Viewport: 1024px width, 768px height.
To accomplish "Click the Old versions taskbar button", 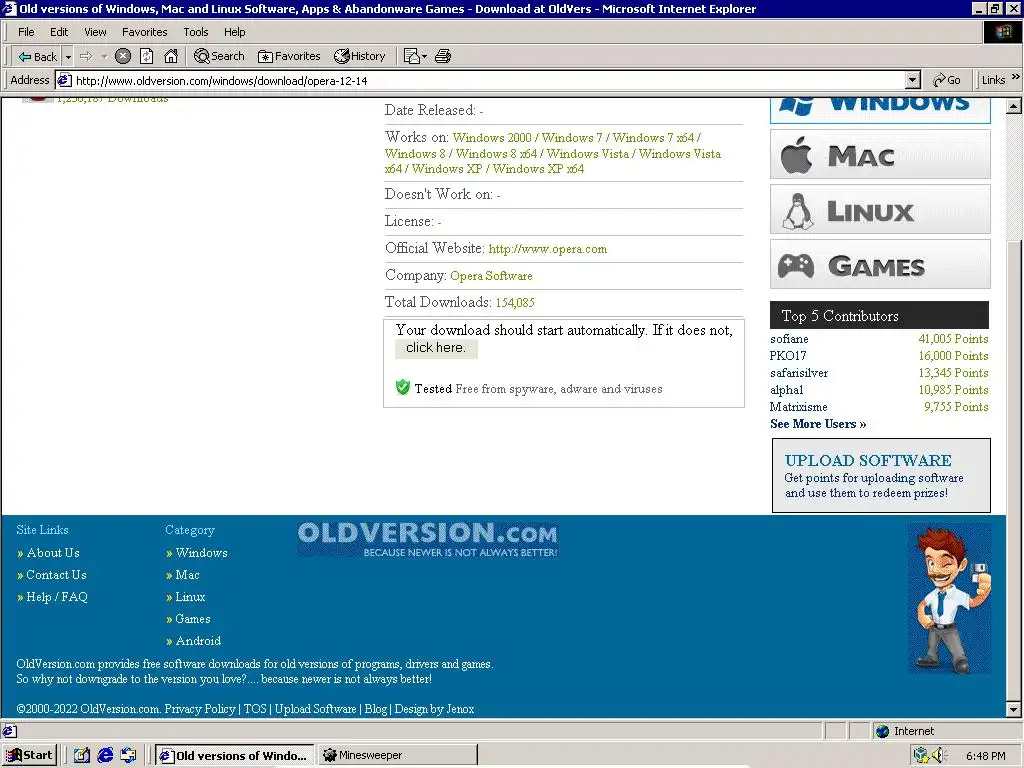I will click(234, 756).
